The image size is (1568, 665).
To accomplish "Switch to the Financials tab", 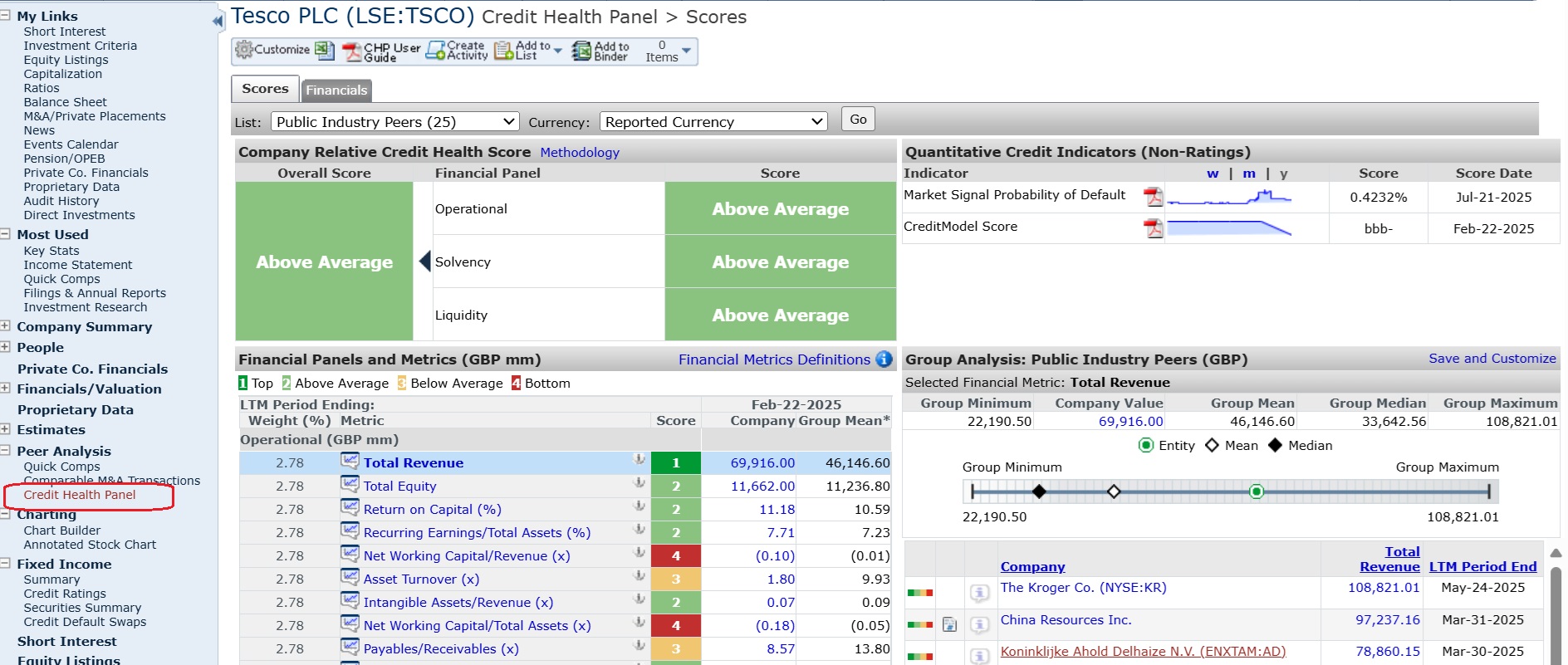I will [x=336, y=90].
